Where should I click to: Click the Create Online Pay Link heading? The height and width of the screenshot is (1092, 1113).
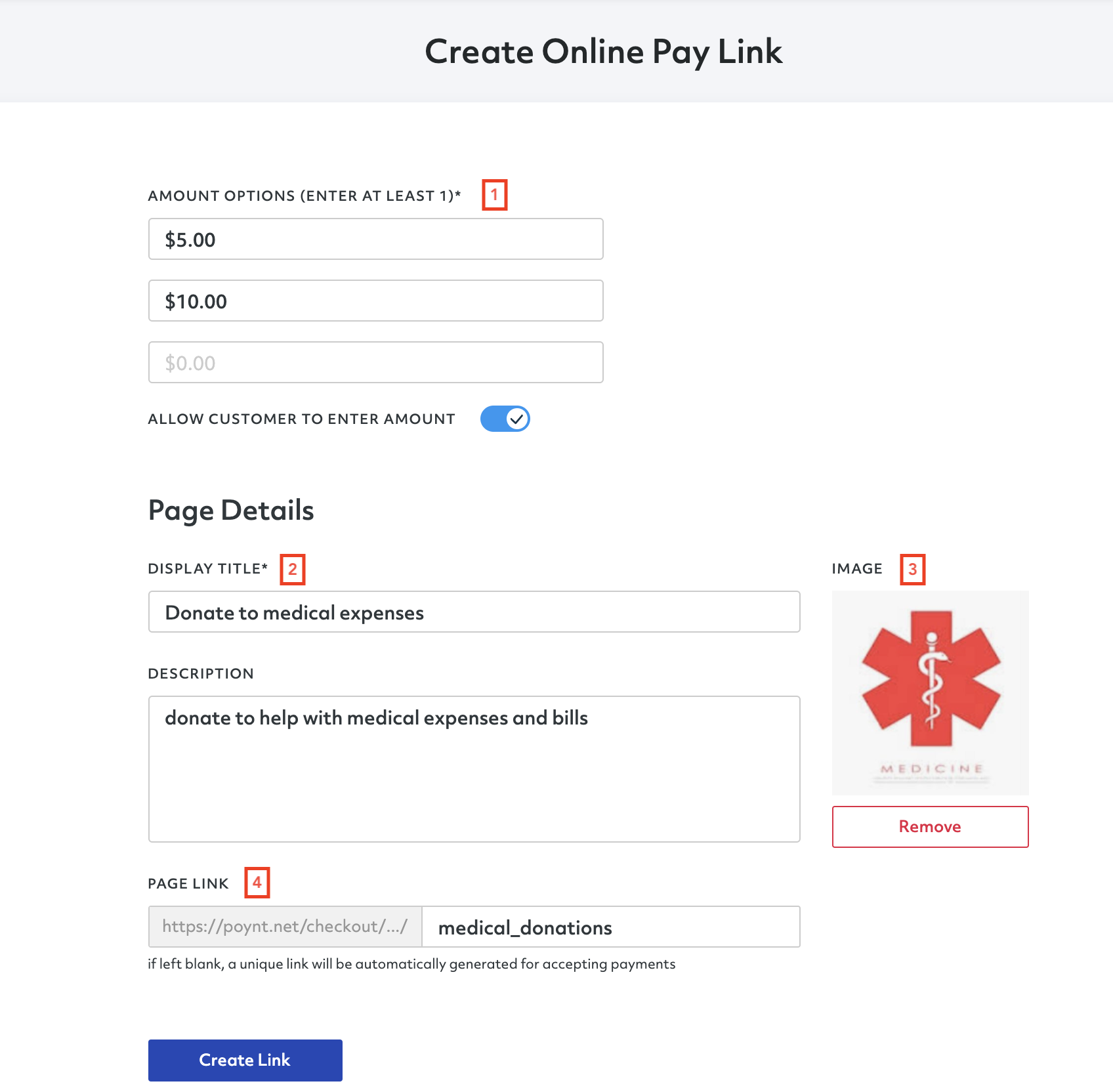click(603, 51)
